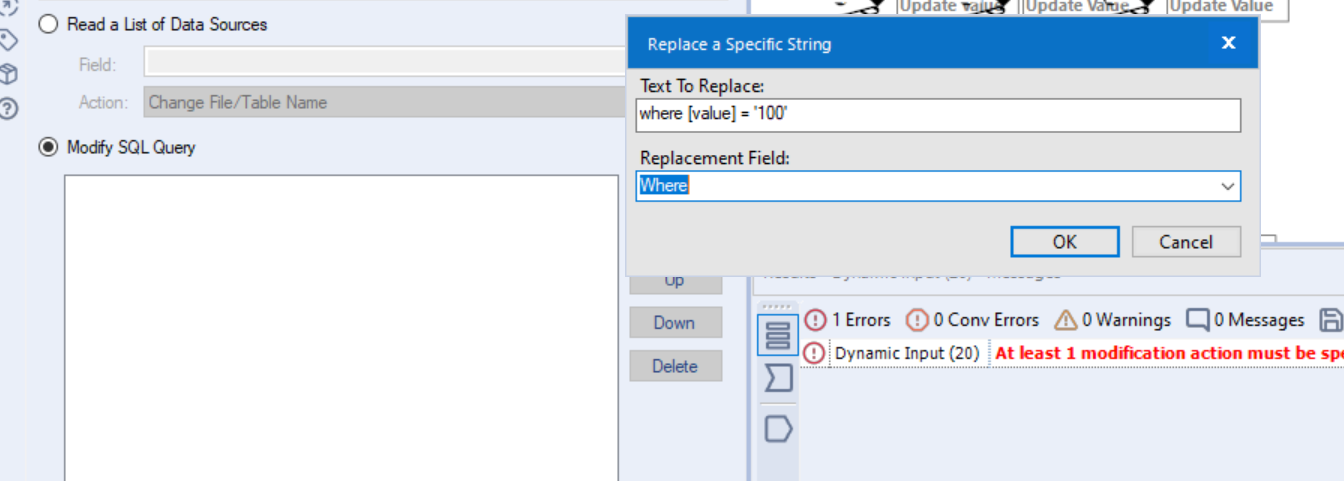
Task: Open the Annotation tag icon in sidebar
Action: pyautogui.click(x=8, y=40)
